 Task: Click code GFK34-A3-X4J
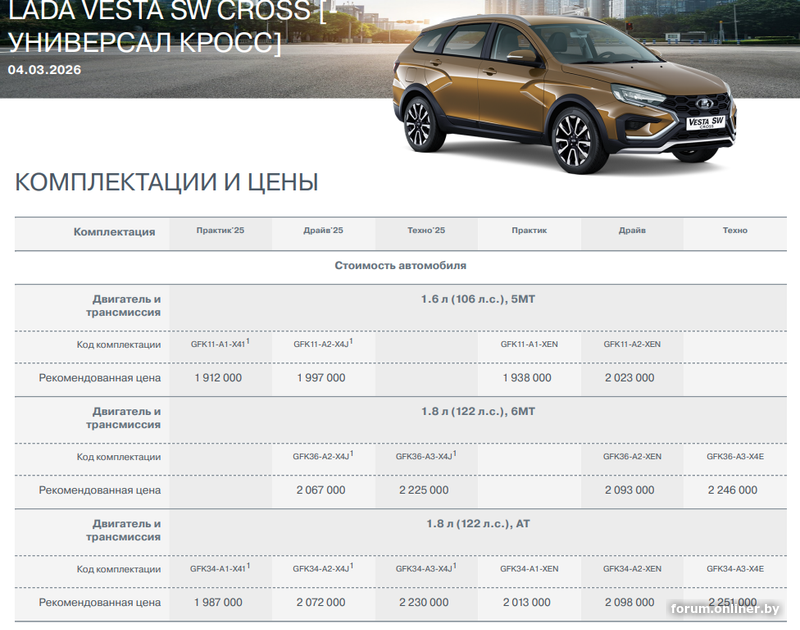pyautogui.click(x=426, y=568)
